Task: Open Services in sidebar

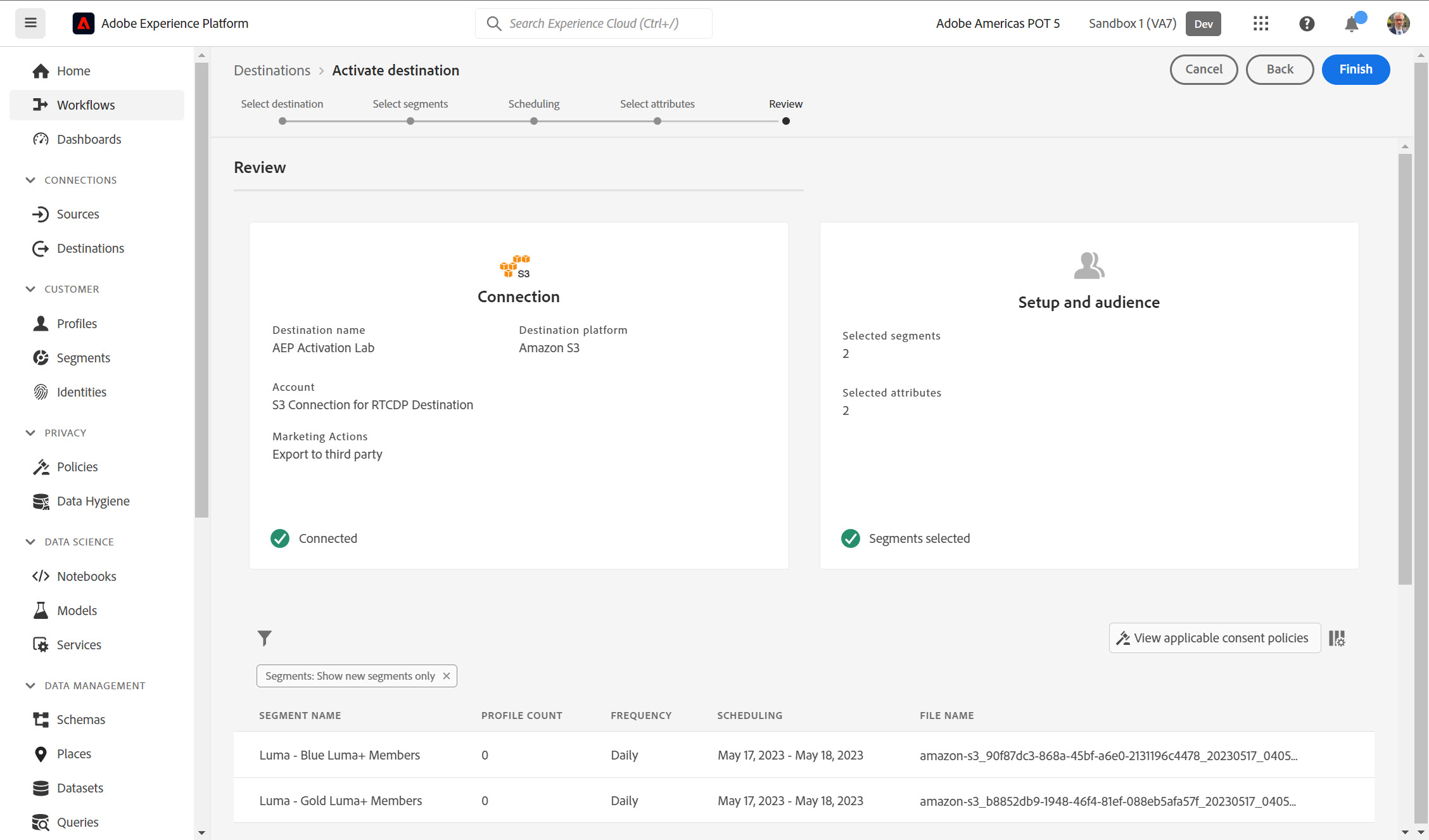Action: coord(97,645)
